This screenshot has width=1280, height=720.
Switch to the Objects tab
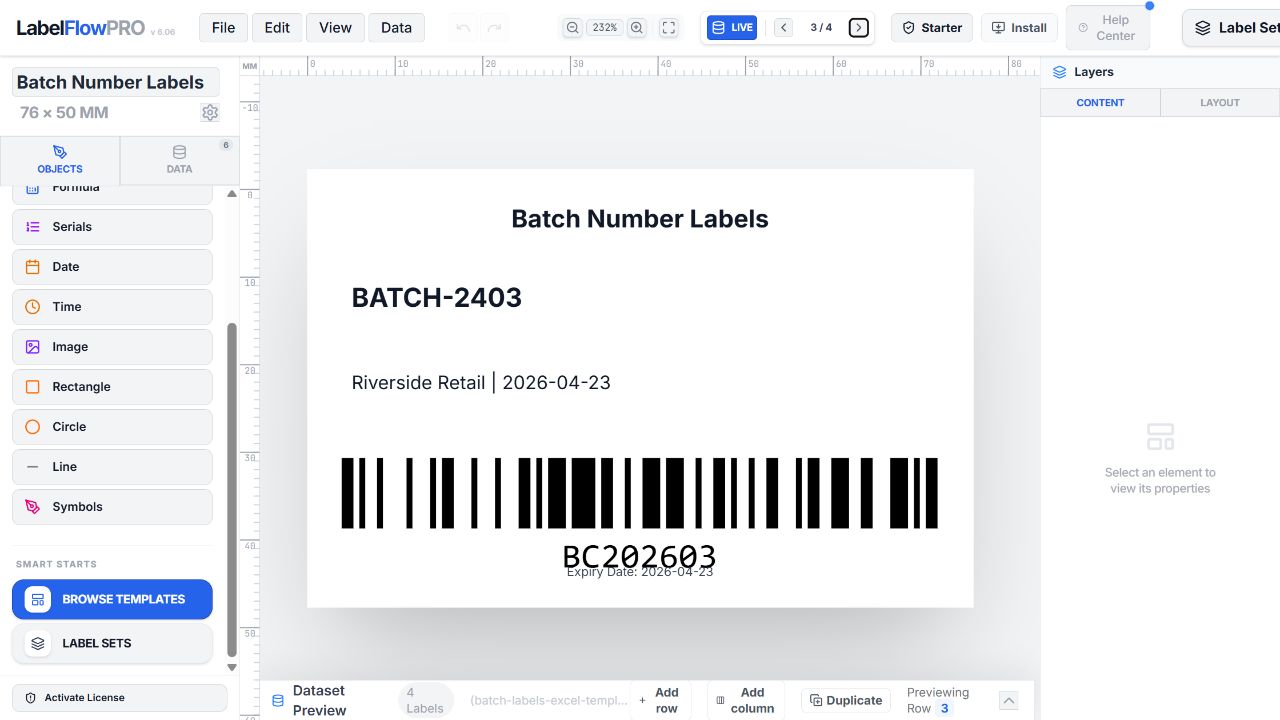60,160
